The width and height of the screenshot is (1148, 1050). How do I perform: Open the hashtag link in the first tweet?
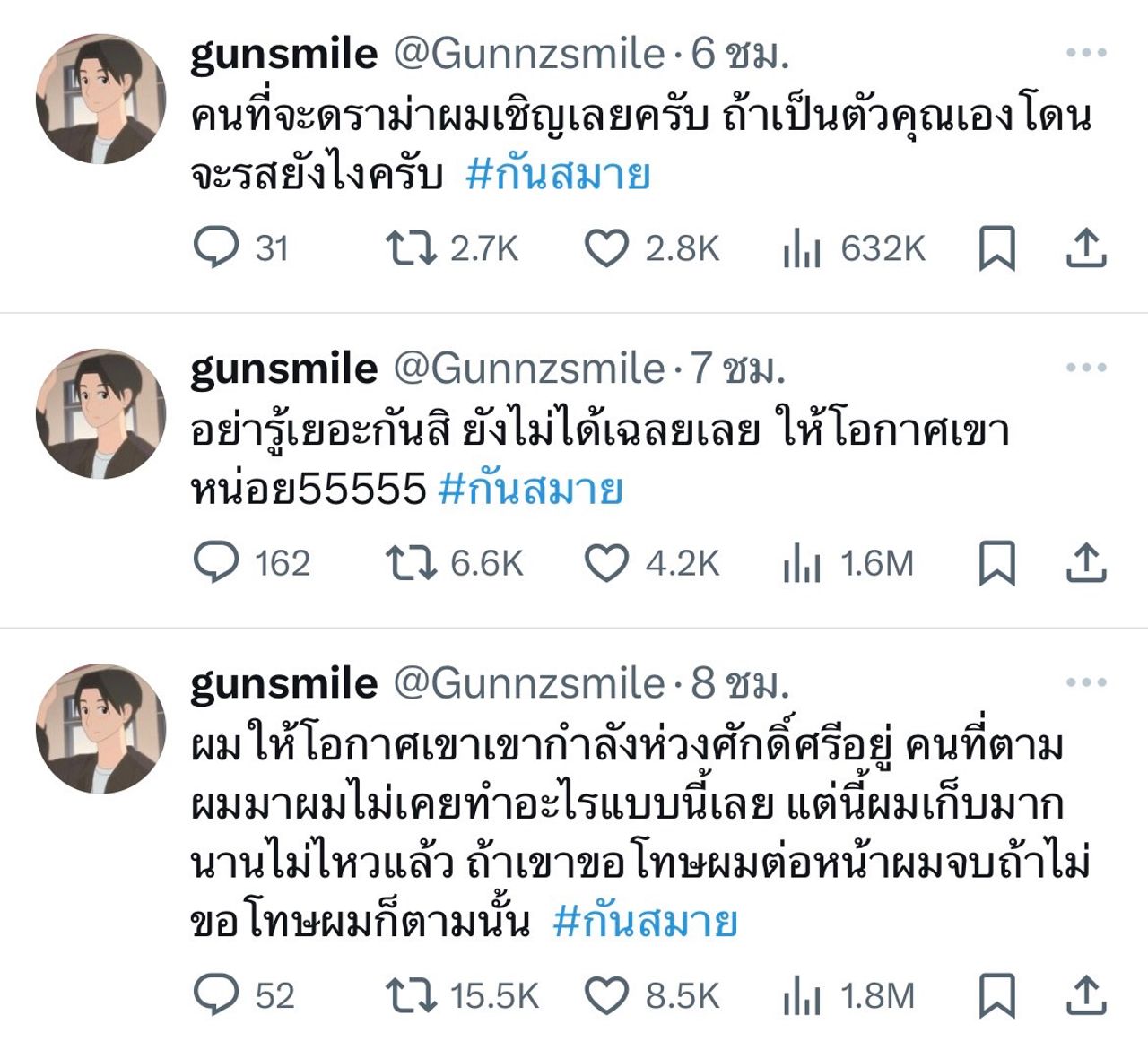tap(558, 175)
